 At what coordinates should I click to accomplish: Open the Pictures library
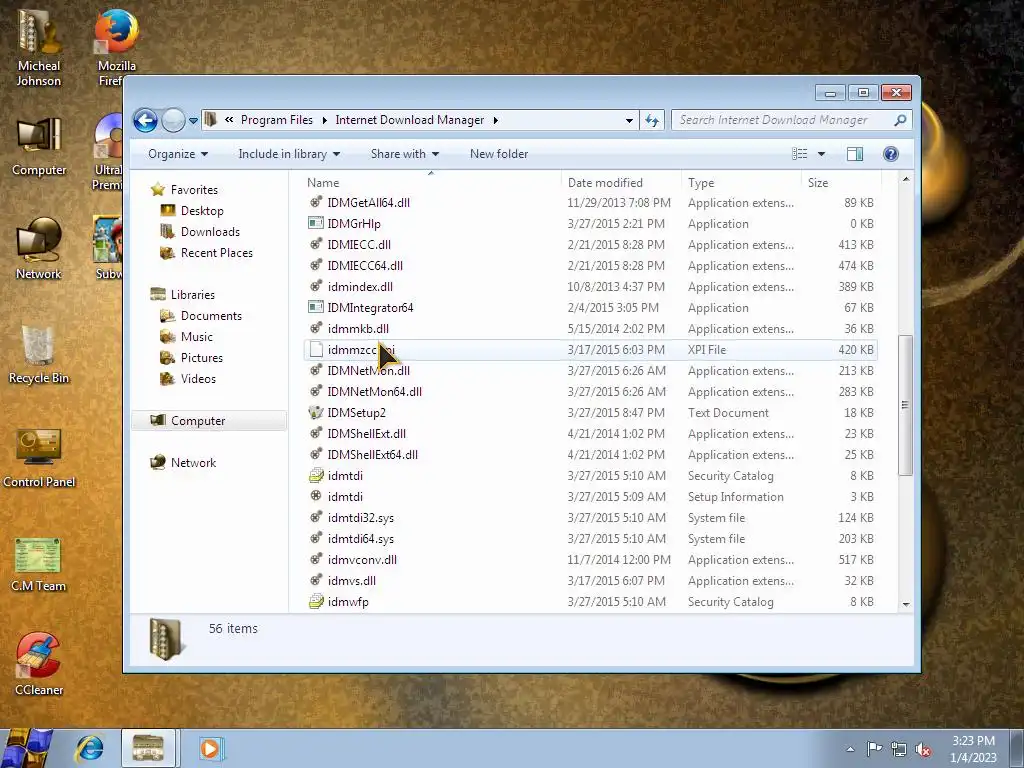(202, 358)
